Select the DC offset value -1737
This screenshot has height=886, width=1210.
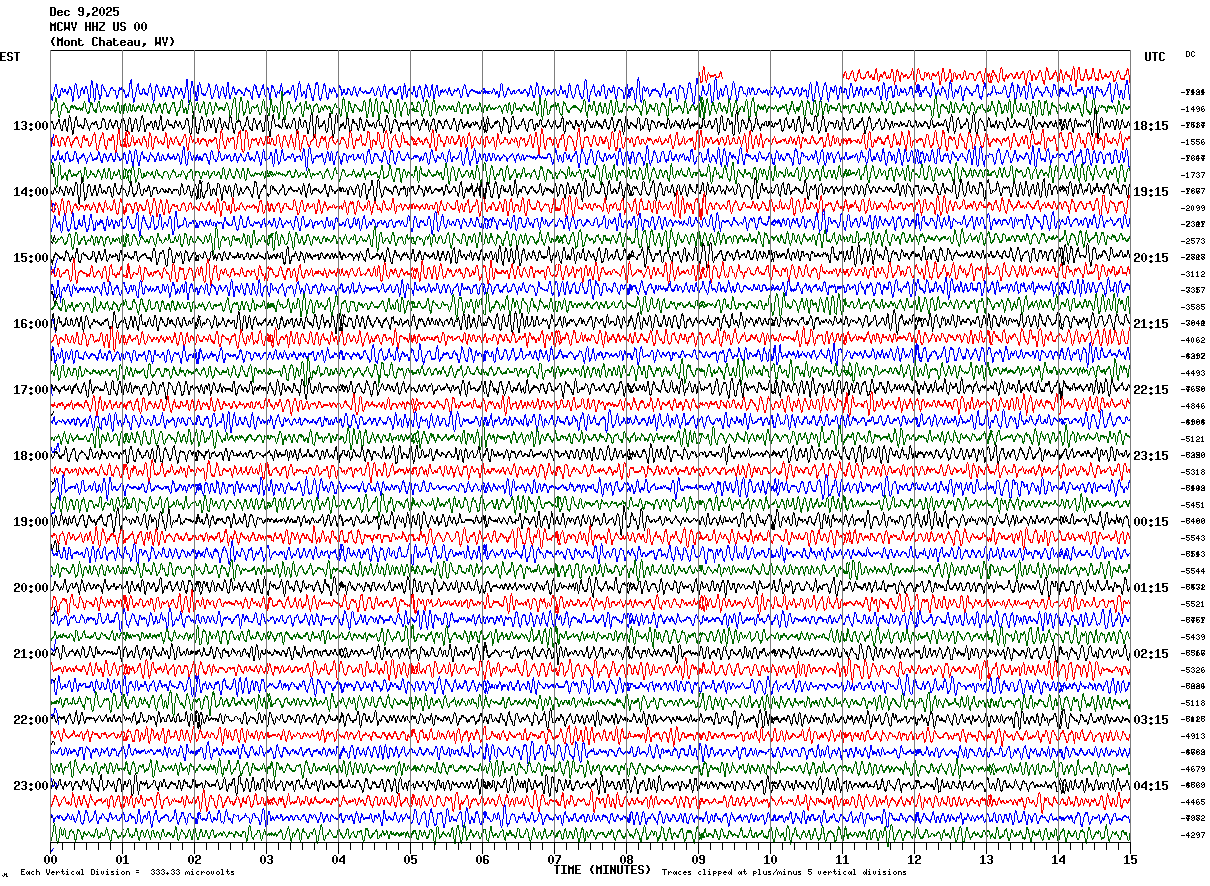(1194, 175)
